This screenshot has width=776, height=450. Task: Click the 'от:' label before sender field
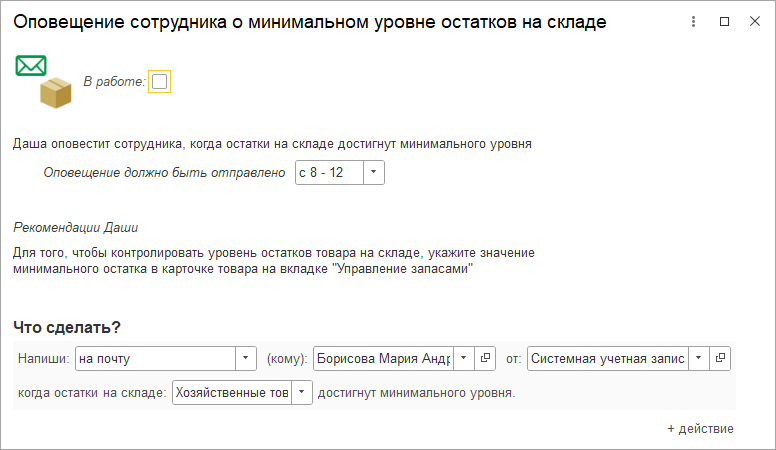tap(514, 359)
